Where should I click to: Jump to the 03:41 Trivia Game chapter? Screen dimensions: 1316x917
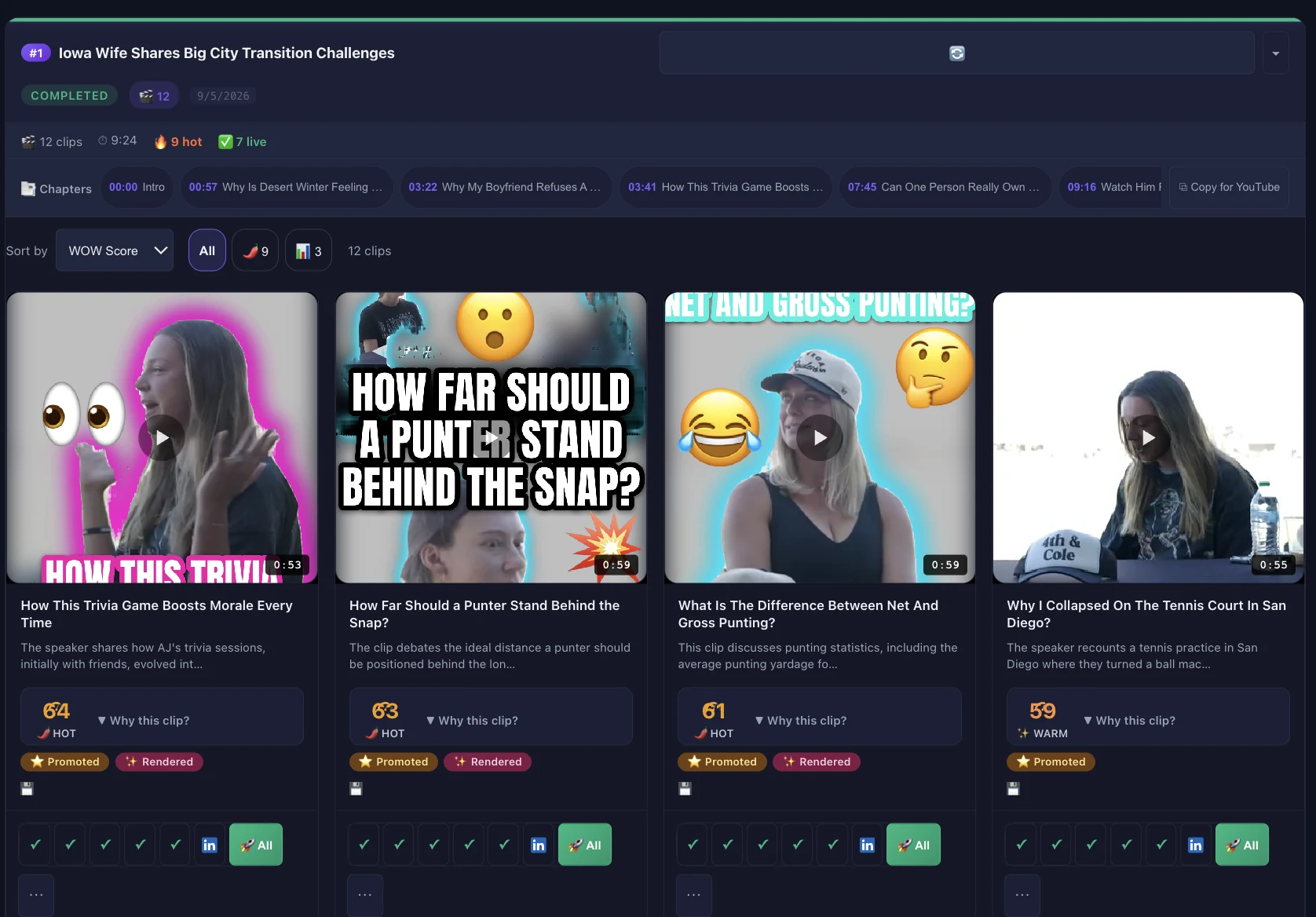[x=726, y=187]
